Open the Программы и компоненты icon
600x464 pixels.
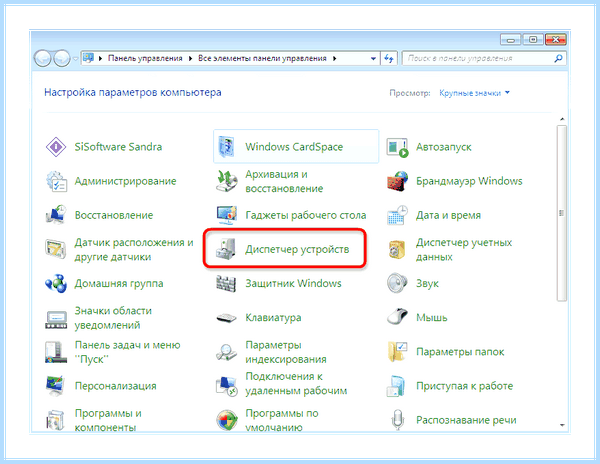(56, 420)
